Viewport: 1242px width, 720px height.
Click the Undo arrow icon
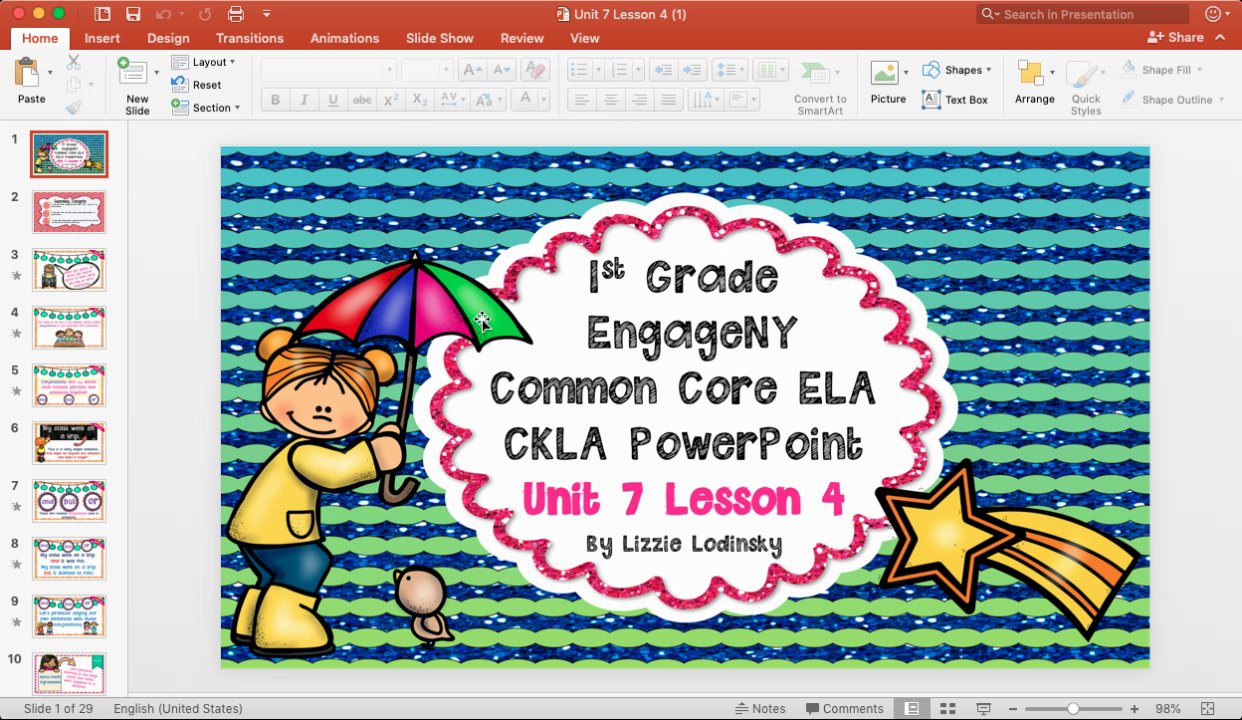pos(165,14)
